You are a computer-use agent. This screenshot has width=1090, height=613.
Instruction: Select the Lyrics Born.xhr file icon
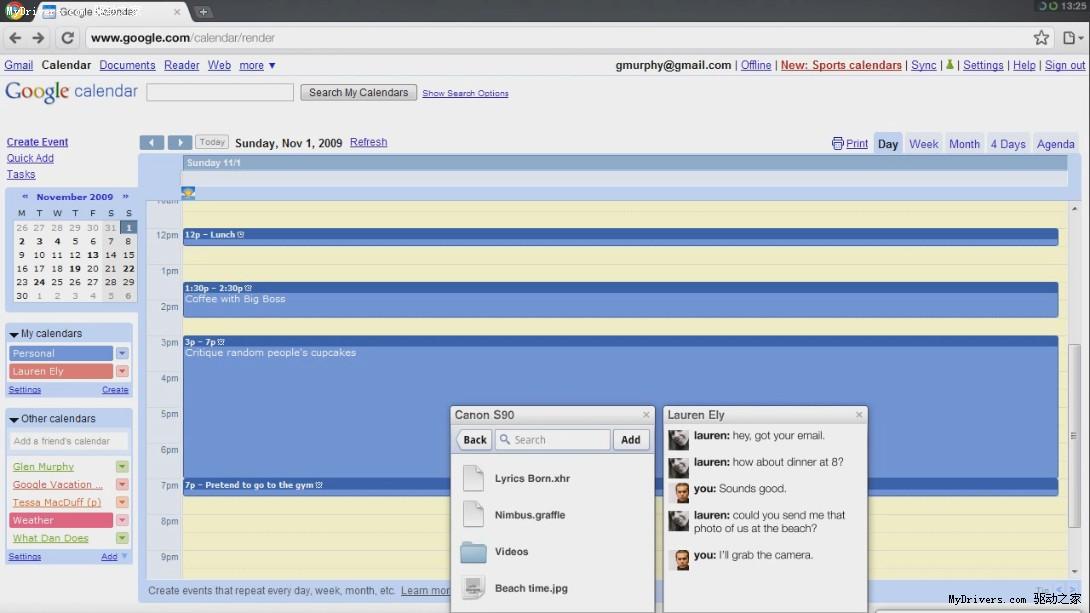coord(473,478)
